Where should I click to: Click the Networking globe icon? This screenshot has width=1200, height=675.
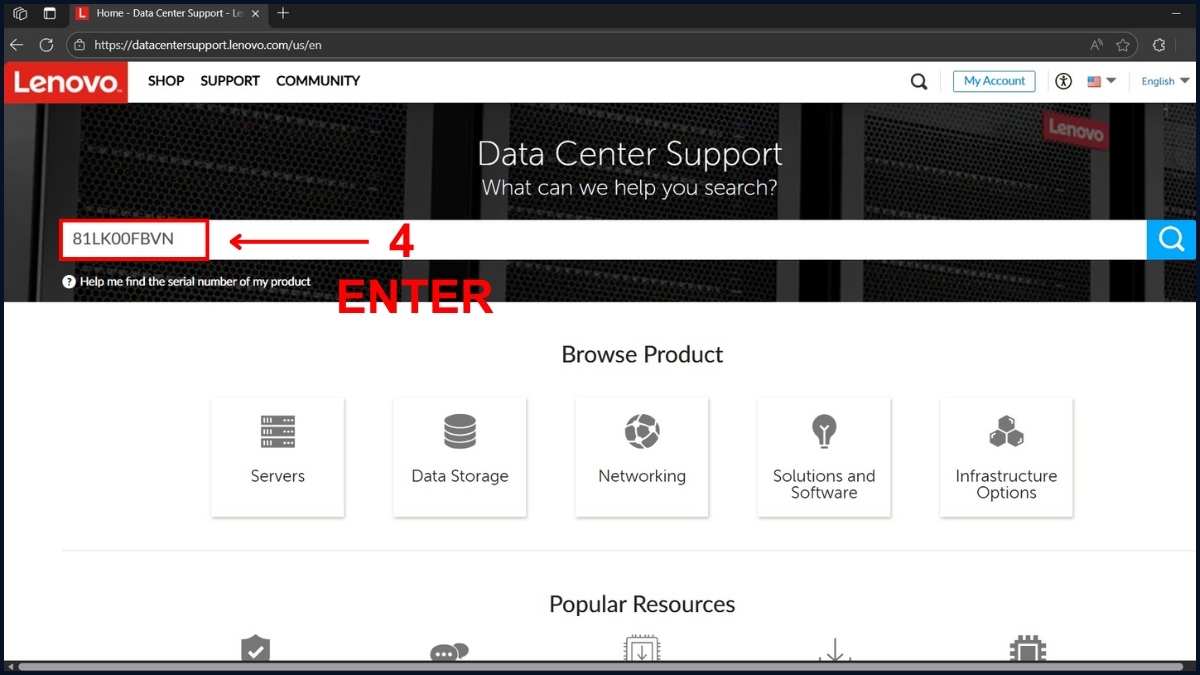pos(642,431)
